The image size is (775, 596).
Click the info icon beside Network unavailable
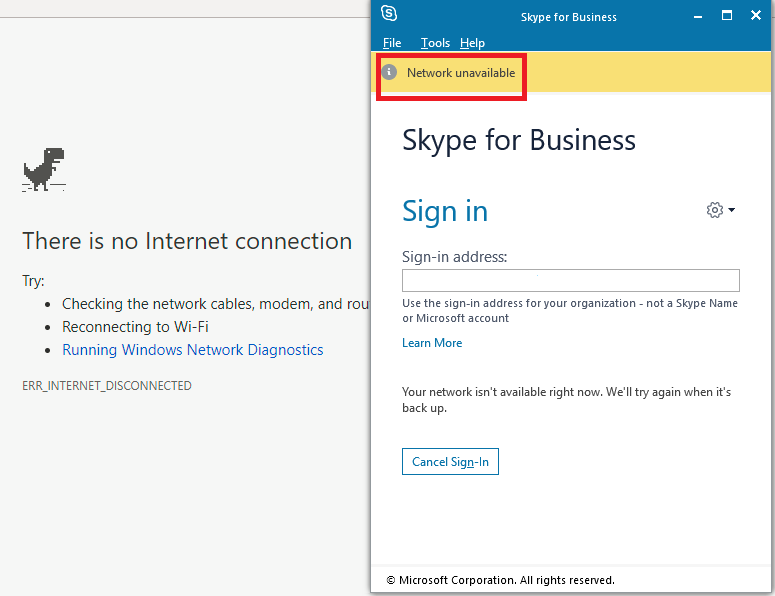click(389, 72)
